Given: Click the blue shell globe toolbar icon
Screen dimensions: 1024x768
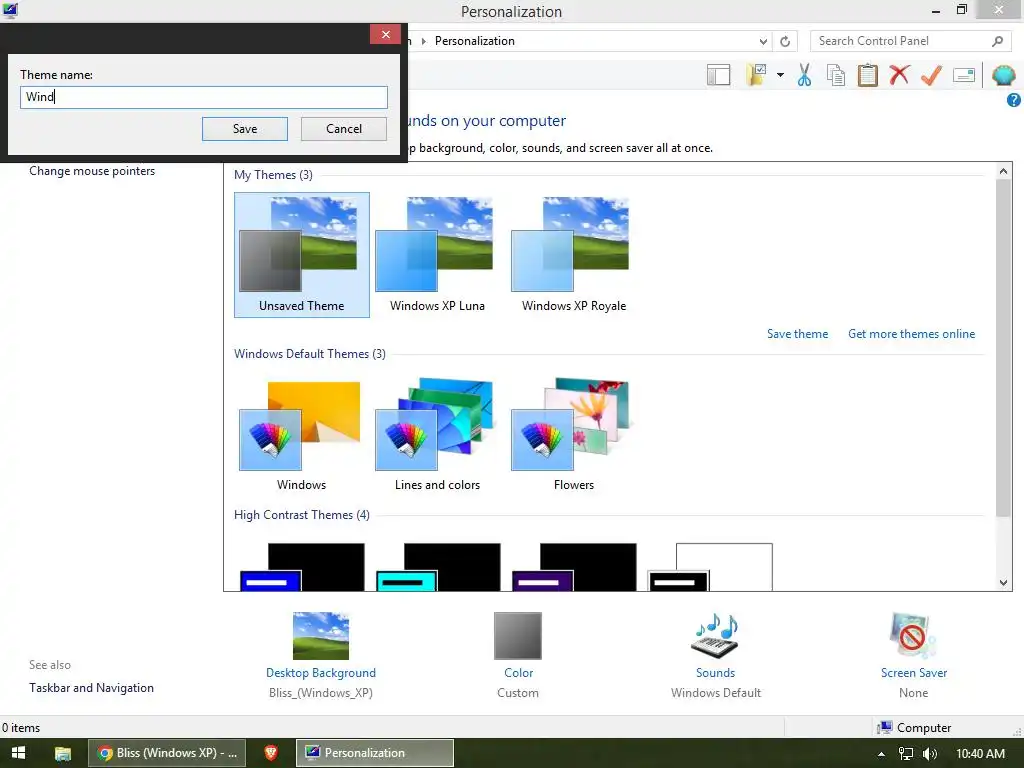Looking at the screenshot, I should (1004, 74).
